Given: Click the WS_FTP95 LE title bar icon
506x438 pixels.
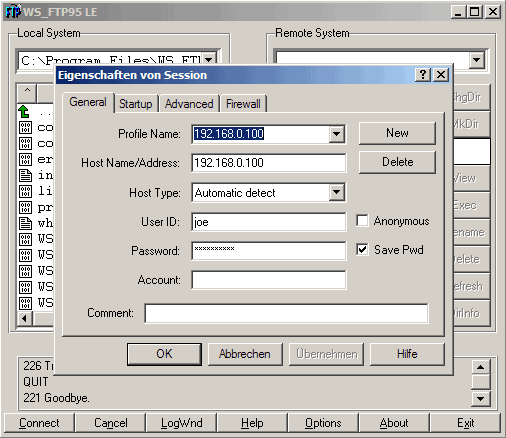Looking at the screenshot, I should tap(13, 11).
